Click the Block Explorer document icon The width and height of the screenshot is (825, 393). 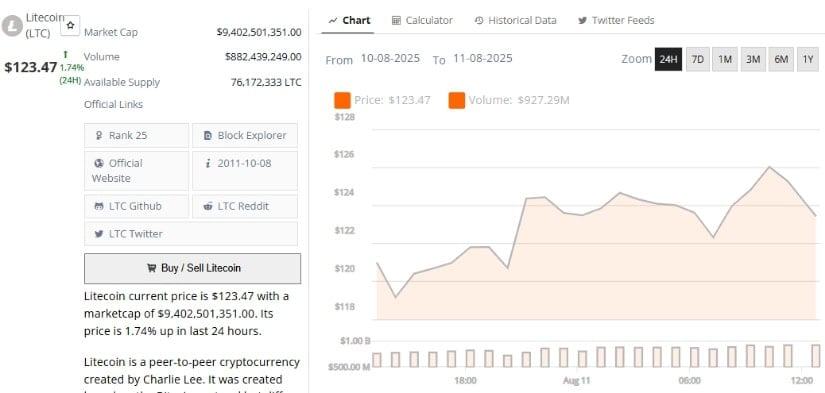[208, 136]
